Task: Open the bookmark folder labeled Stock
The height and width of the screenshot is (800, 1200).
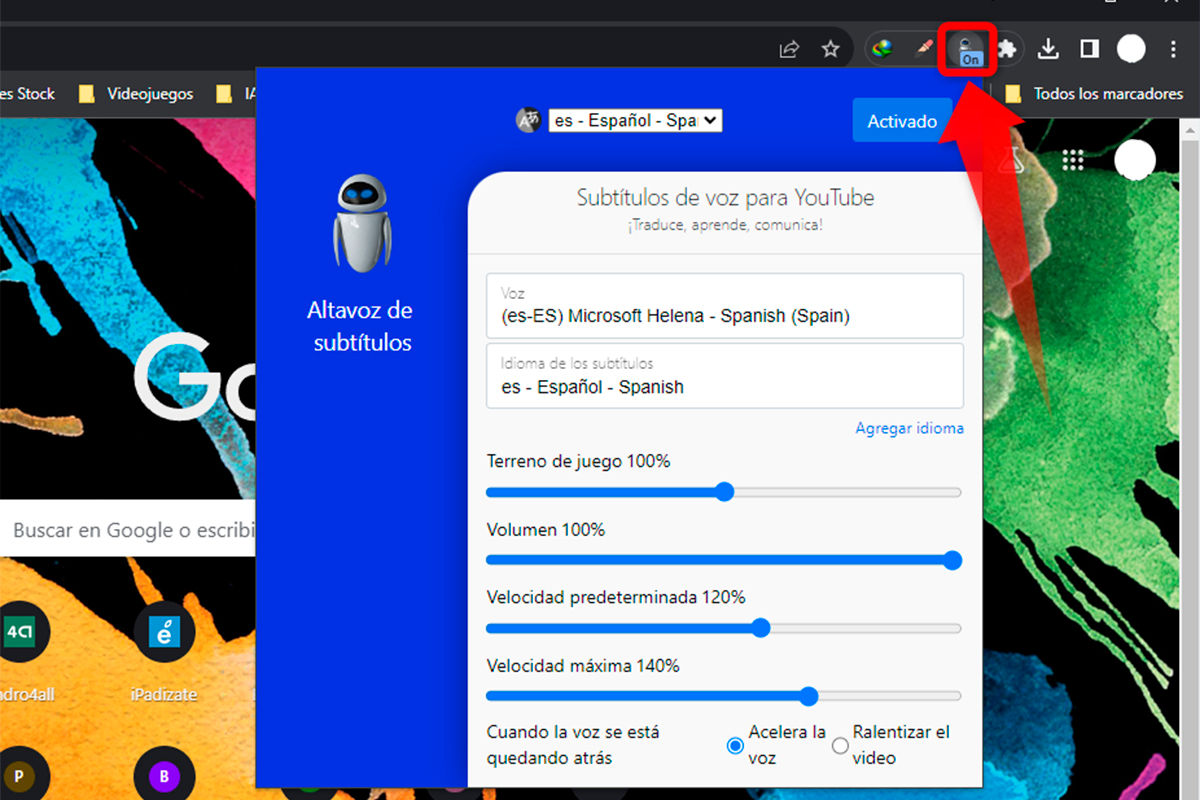Action: (28, 94)
